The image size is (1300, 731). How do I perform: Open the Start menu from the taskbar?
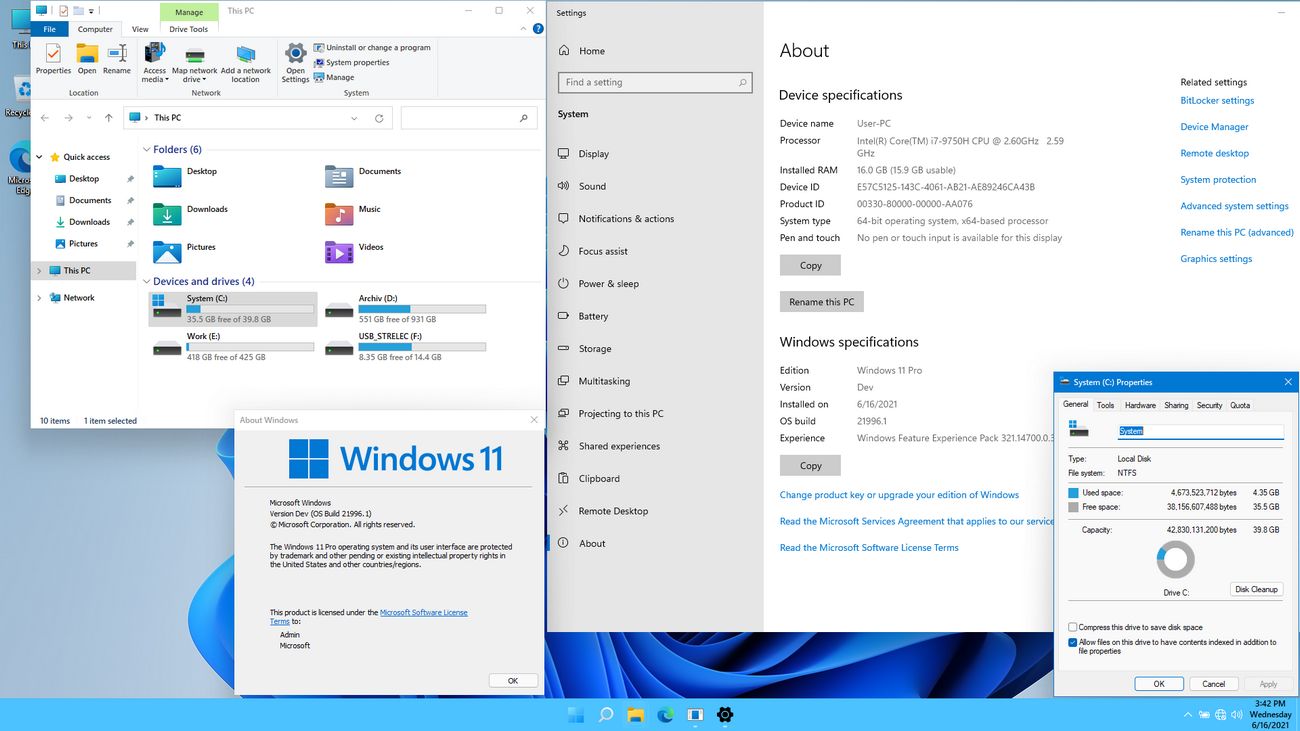pos(576,715)
